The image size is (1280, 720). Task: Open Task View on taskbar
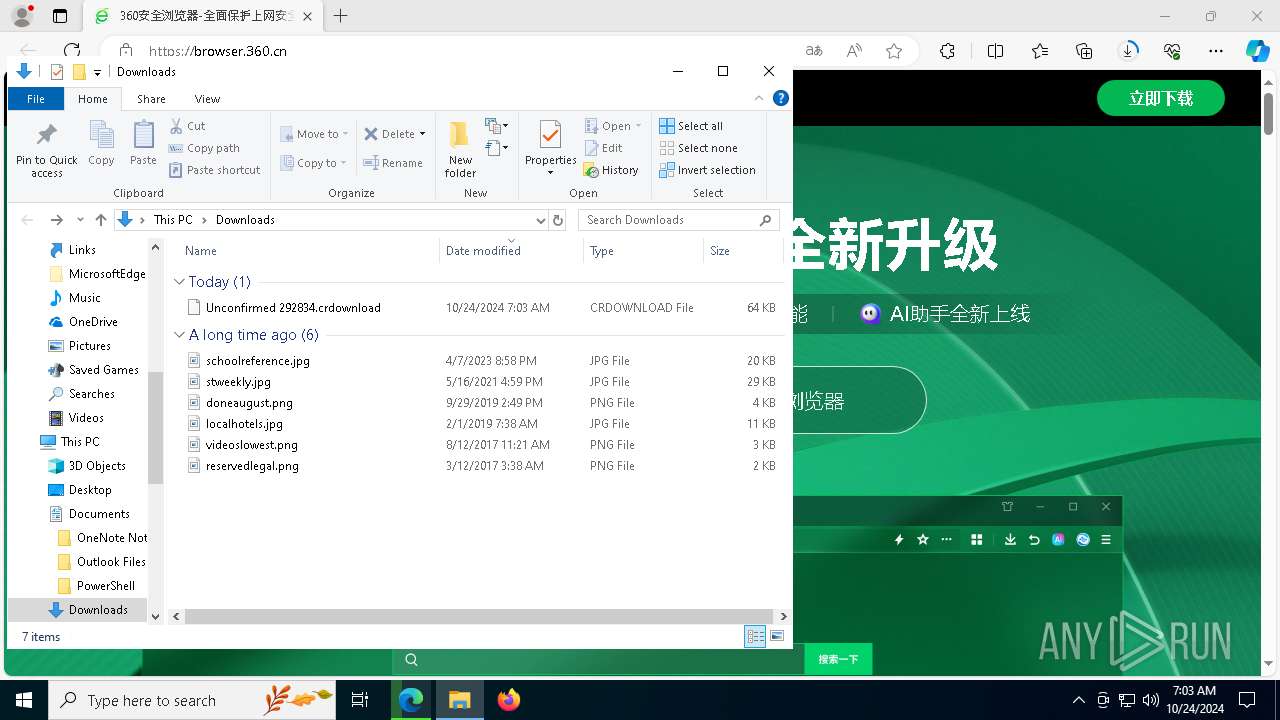point(361,700)
